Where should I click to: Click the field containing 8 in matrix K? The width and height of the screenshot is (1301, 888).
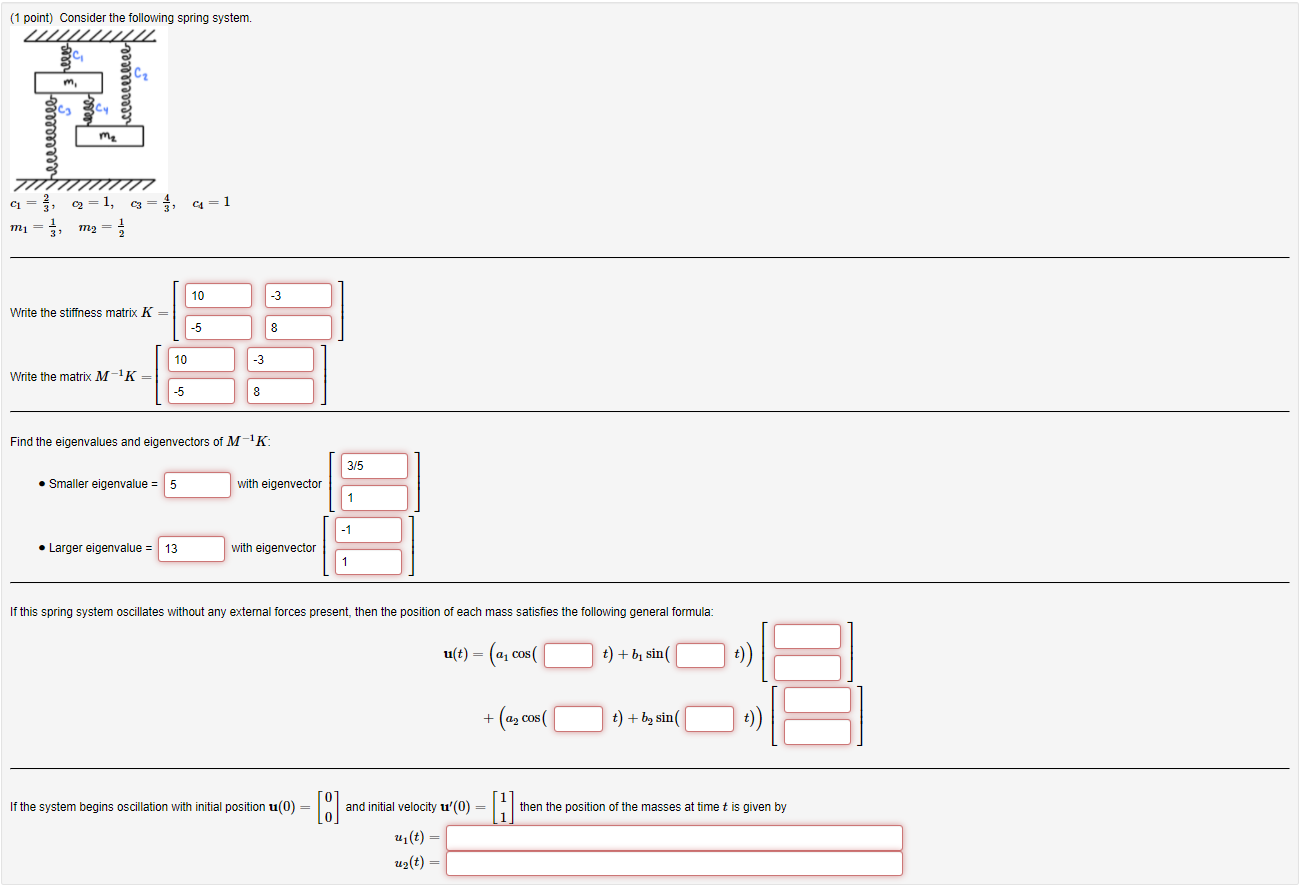click(299, 327)
